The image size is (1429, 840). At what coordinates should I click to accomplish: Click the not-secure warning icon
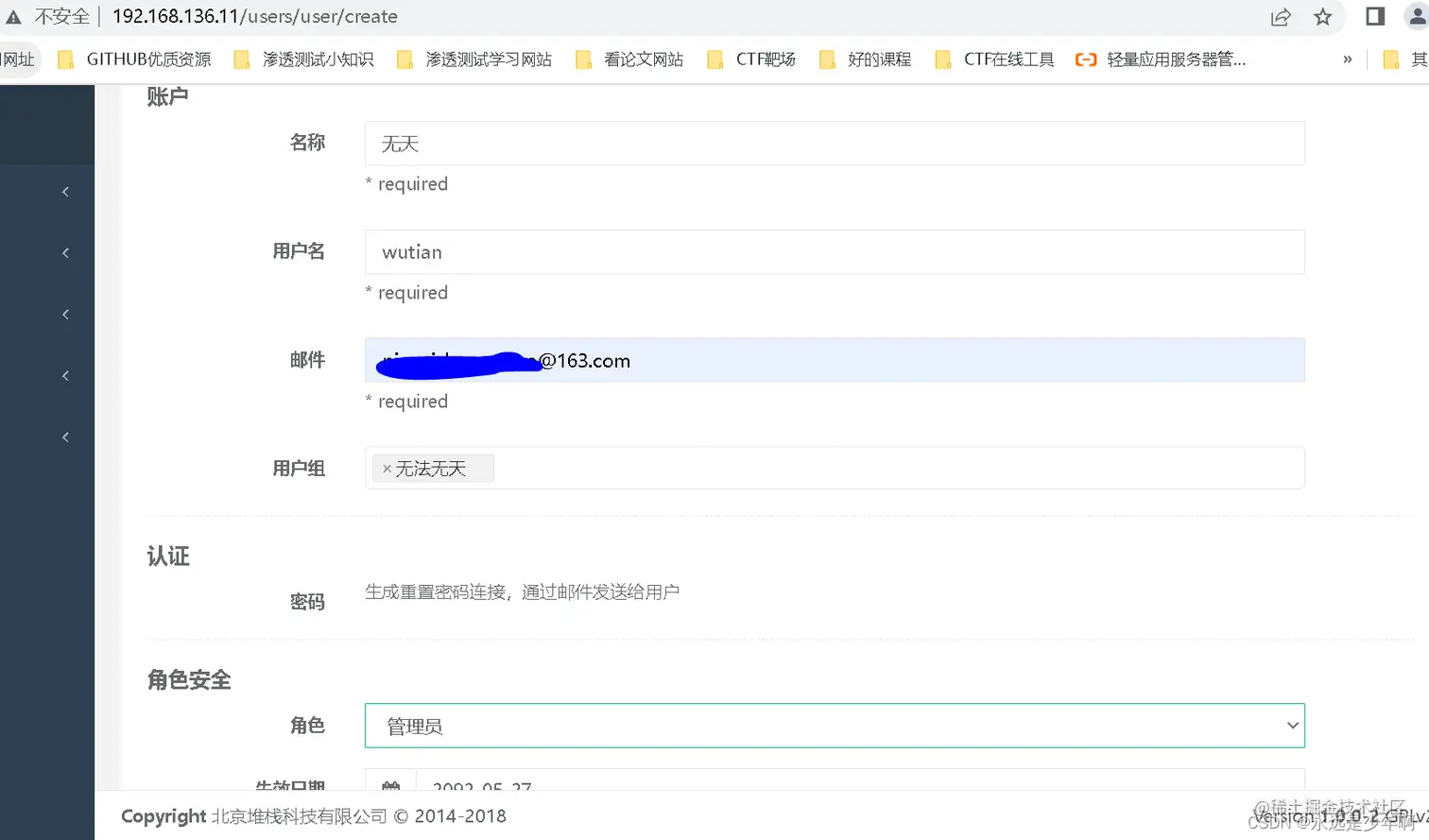[13, 17]
